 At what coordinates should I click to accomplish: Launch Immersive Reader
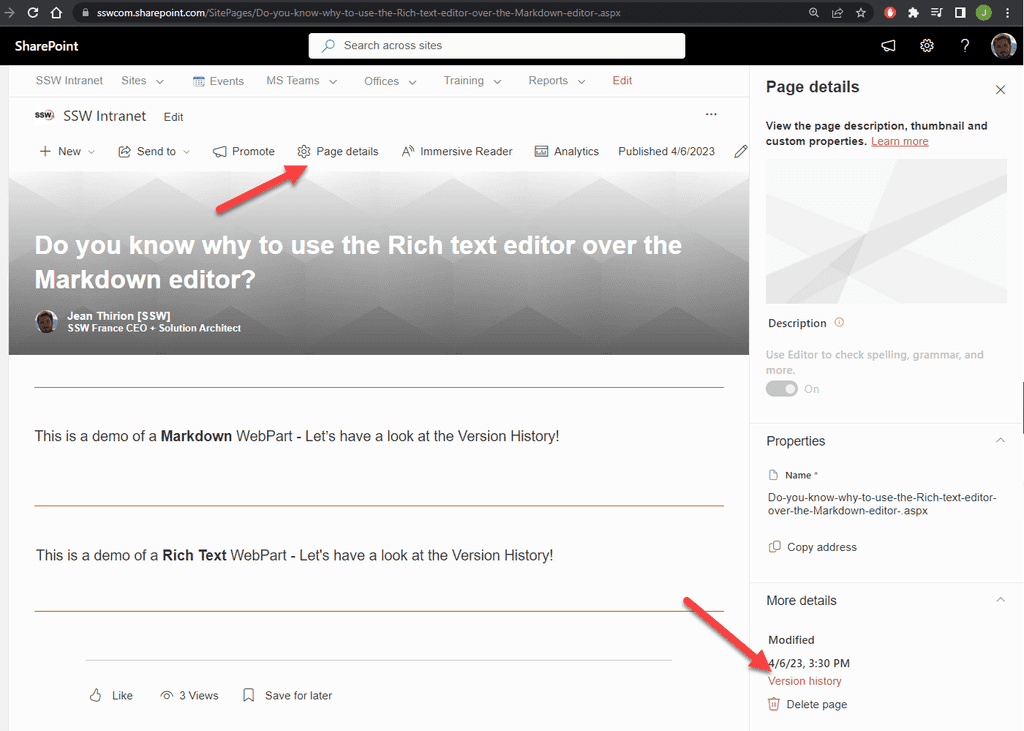pos(457,151)
